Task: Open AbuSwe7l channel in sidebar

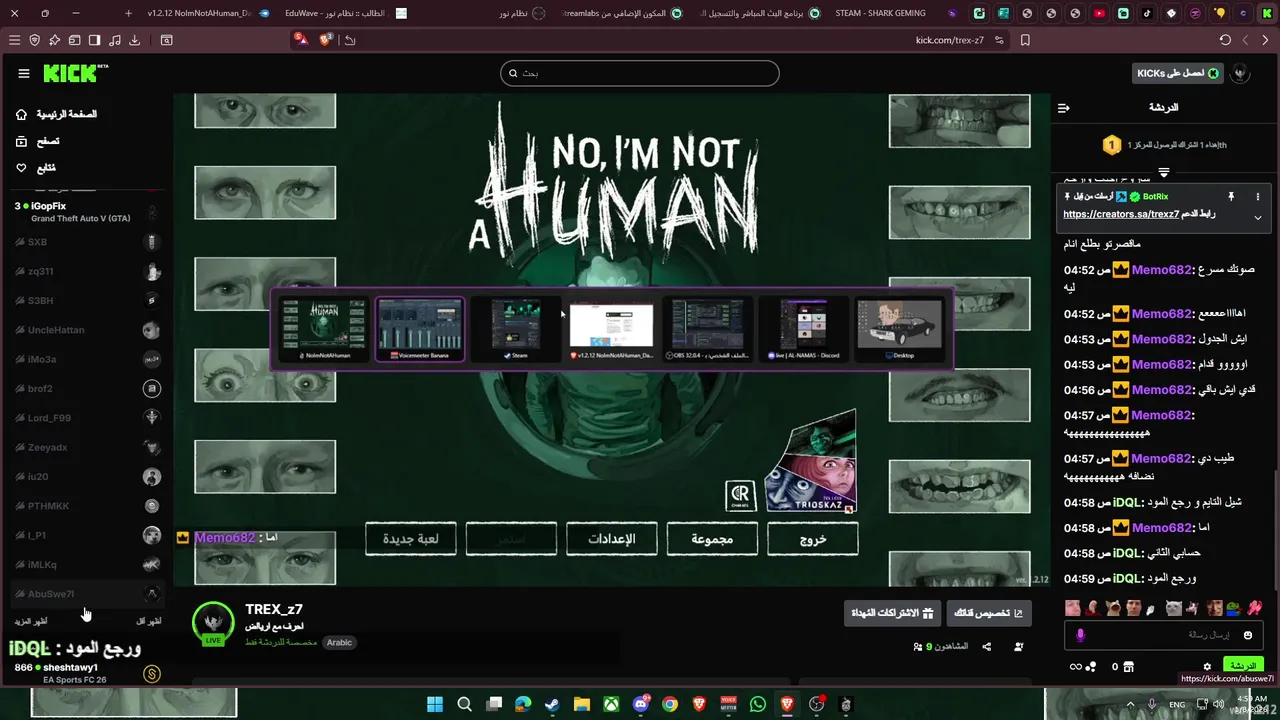Action: [85, 594]
